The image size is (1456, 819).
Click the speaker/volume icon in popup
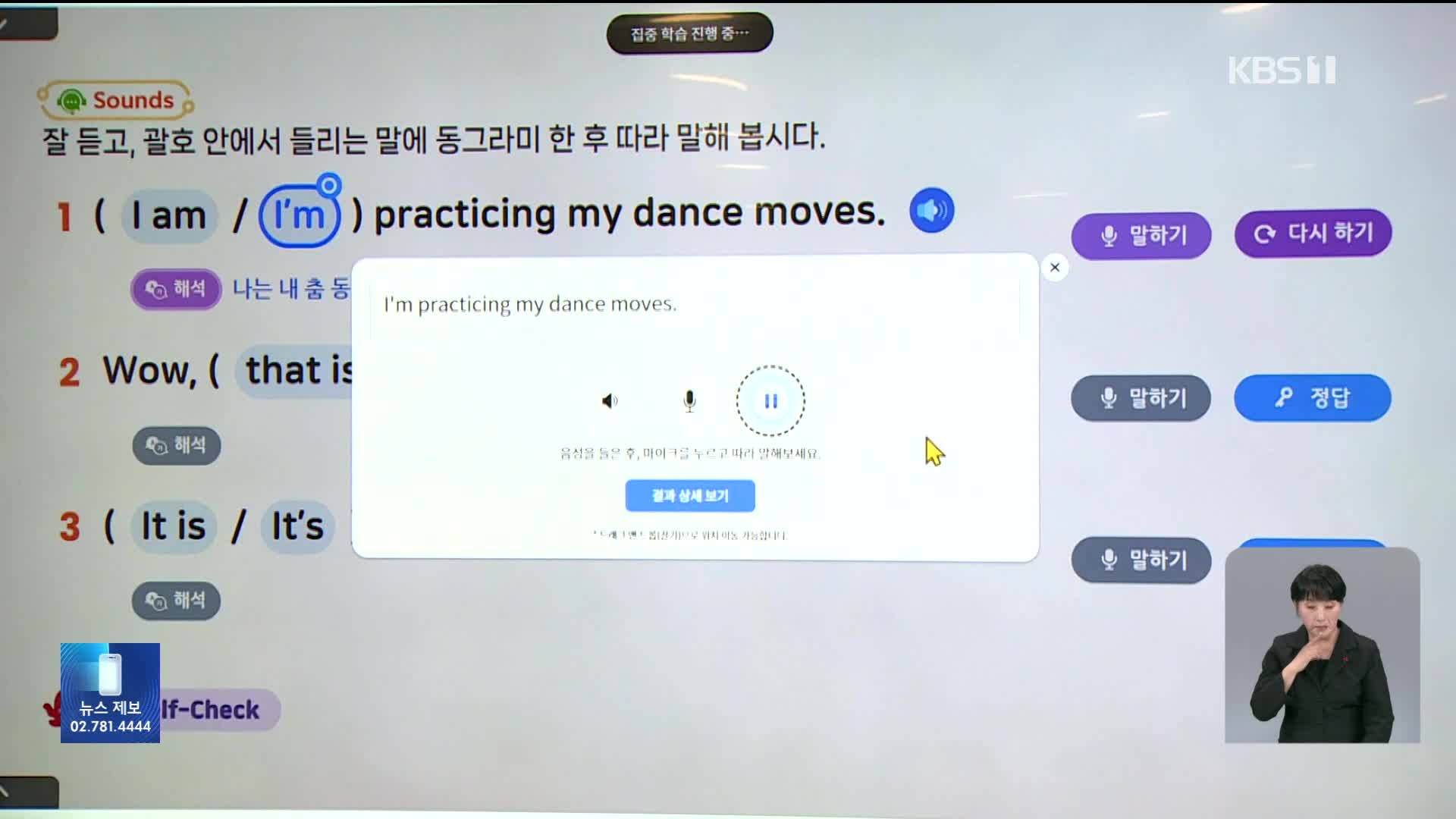[x=608, y=399]
